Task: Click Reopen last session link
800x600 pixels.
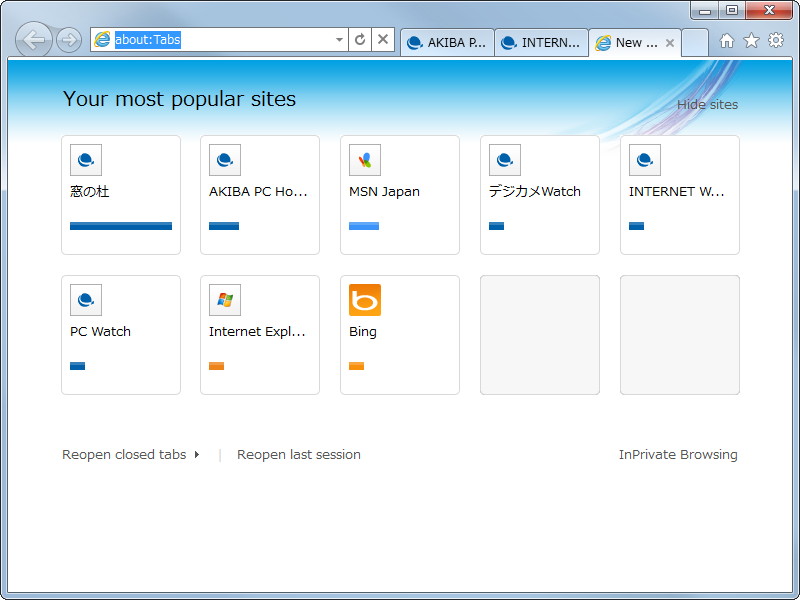Action: point(298,455)
